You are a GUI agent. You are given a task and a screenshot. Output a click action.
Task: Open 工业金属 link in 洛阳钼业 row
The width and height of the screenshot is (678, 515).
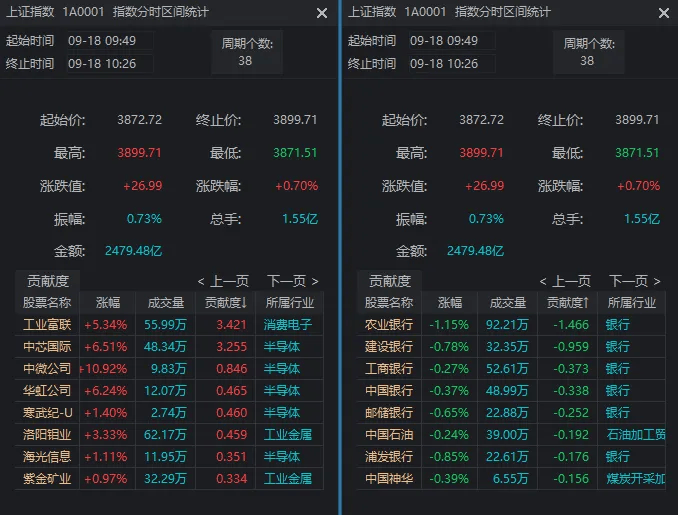[x=288, y=434]
